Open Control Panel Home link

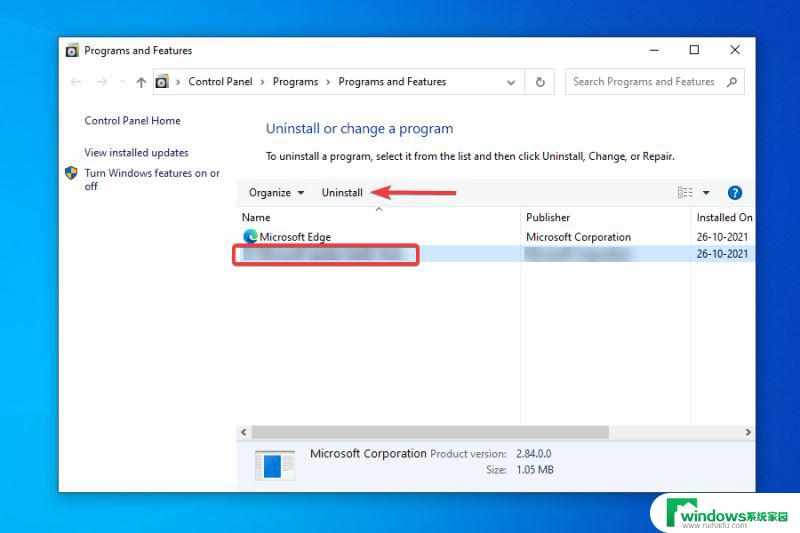[133, 120]
